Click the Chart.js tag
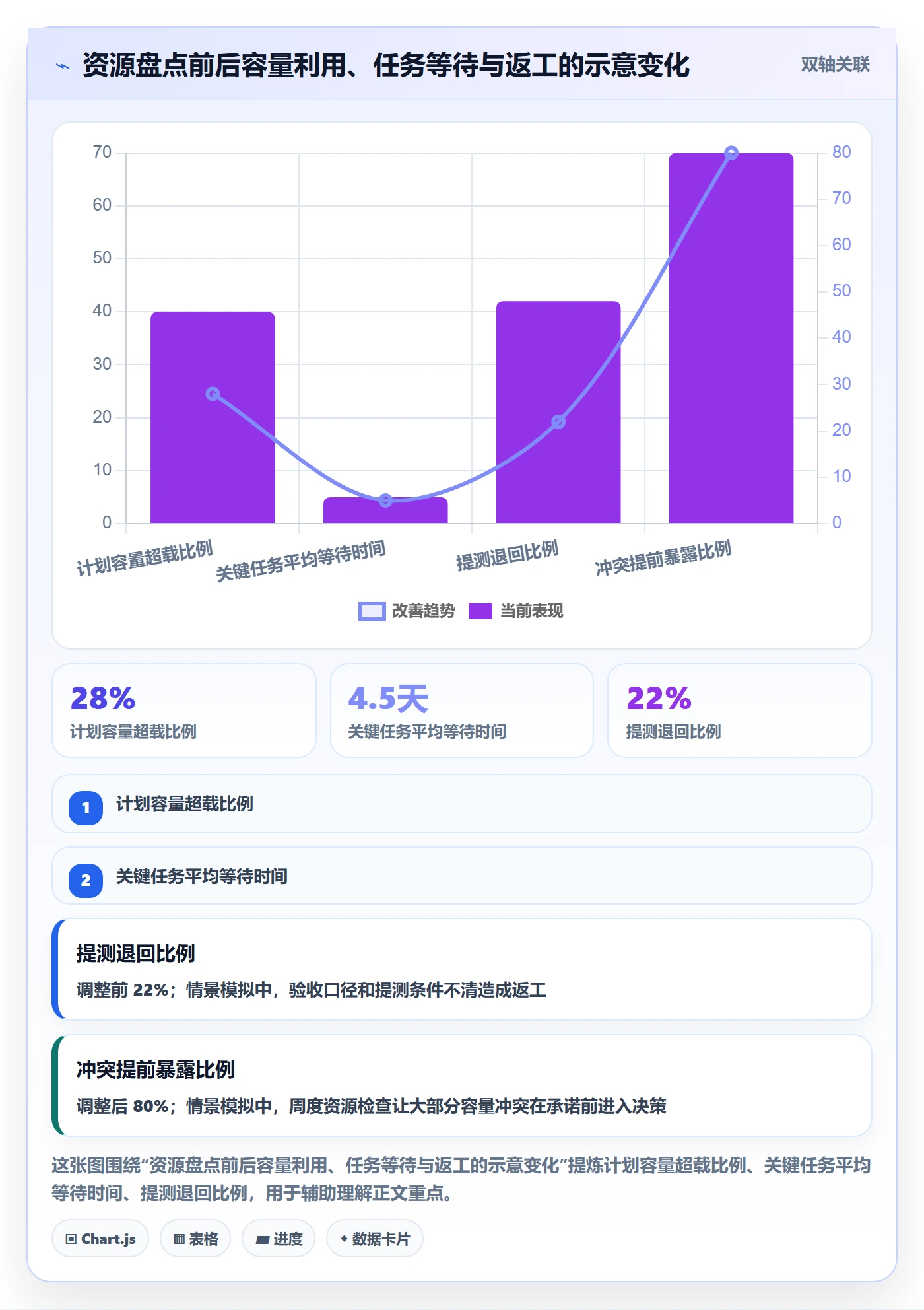The image size is (924, 1310). 100,1239
